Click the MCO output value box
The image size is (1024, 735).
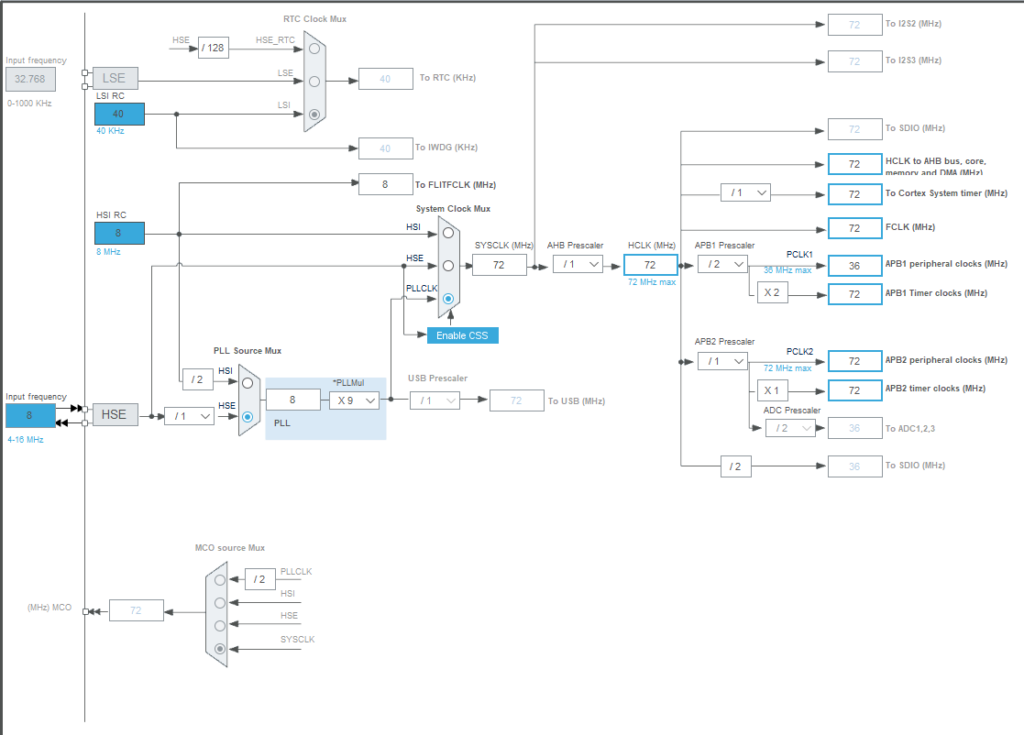tap(136, 611)
